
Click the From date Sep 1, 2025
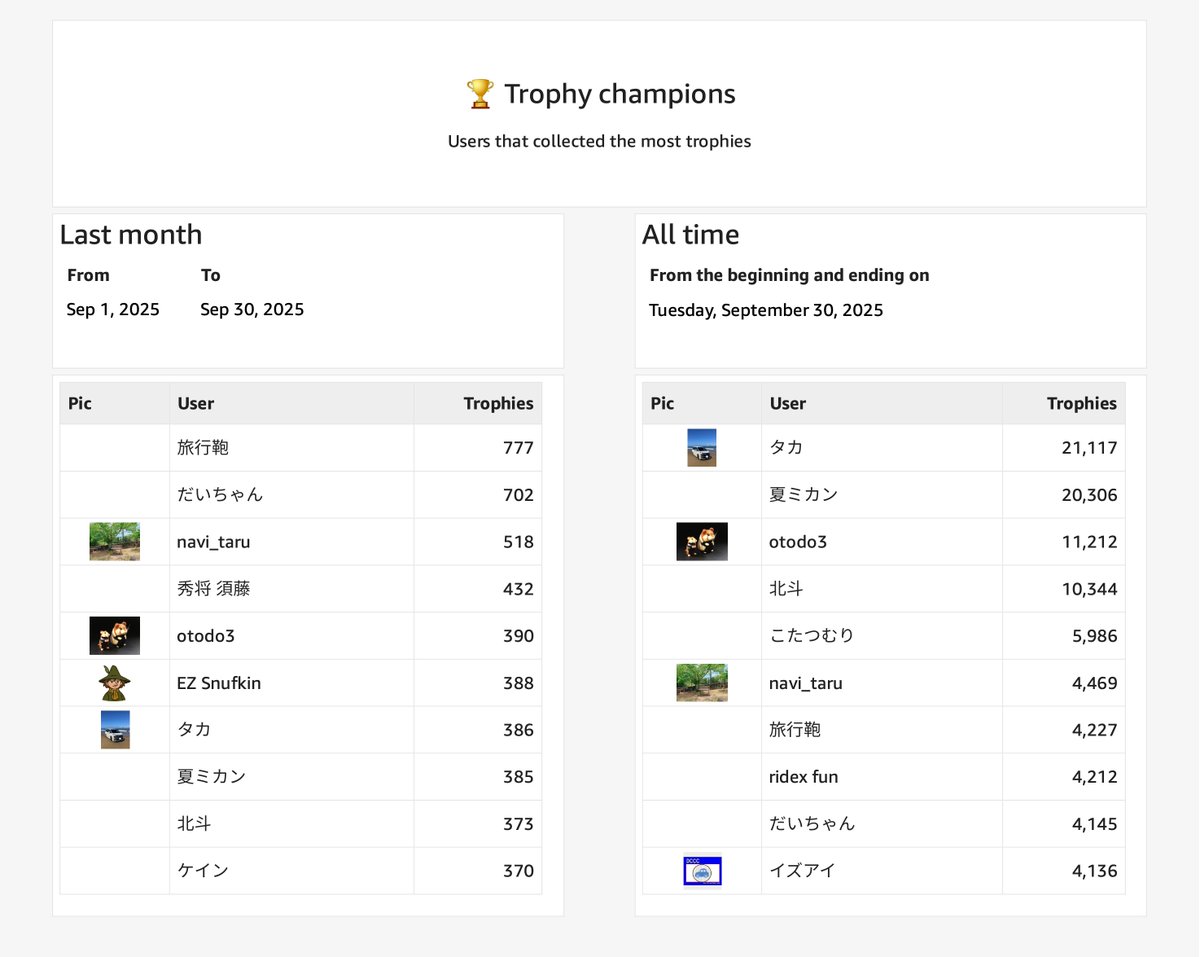click(113, 310)
